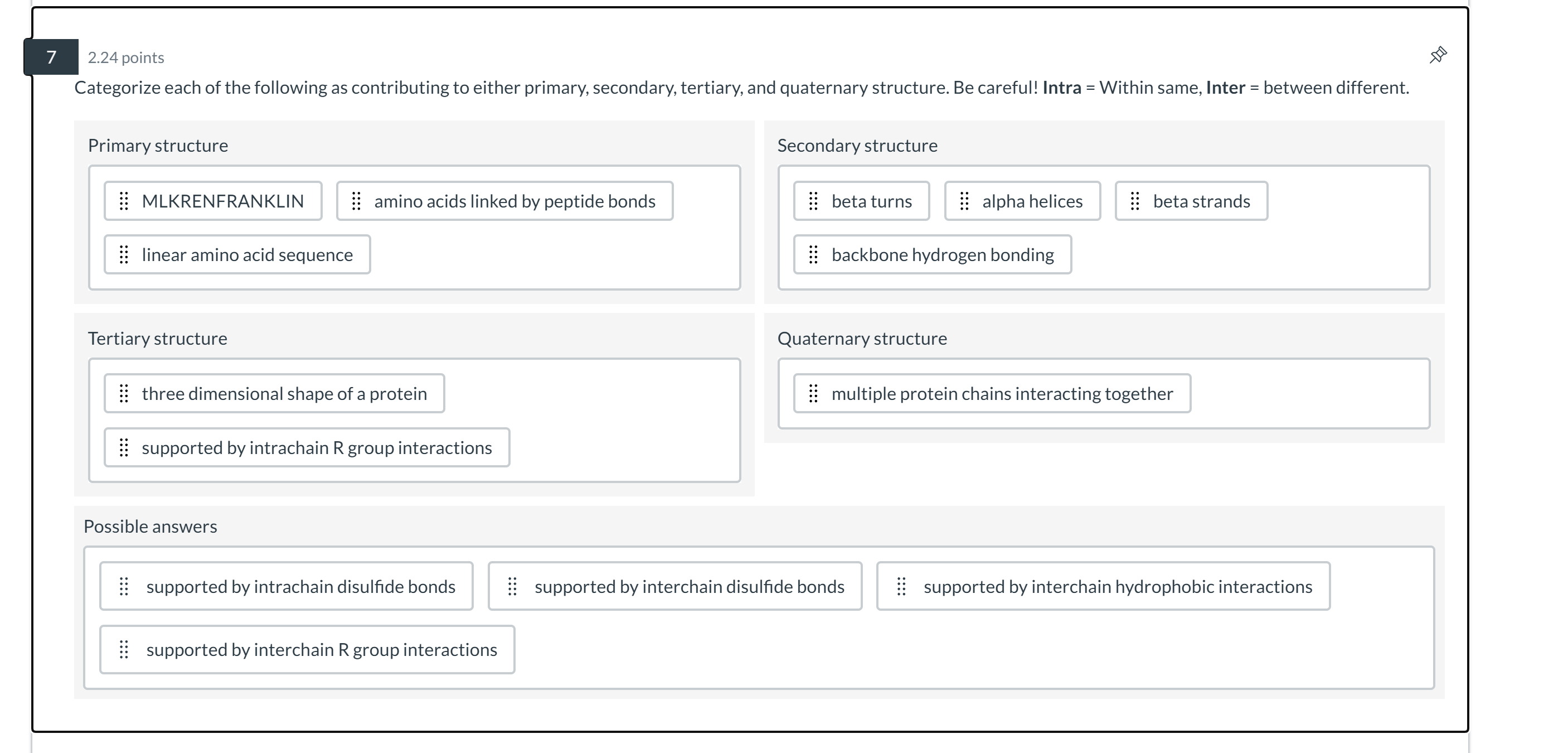
Task: Click the drag handle on beta strands chip
Action: [x=1134, y=201]
